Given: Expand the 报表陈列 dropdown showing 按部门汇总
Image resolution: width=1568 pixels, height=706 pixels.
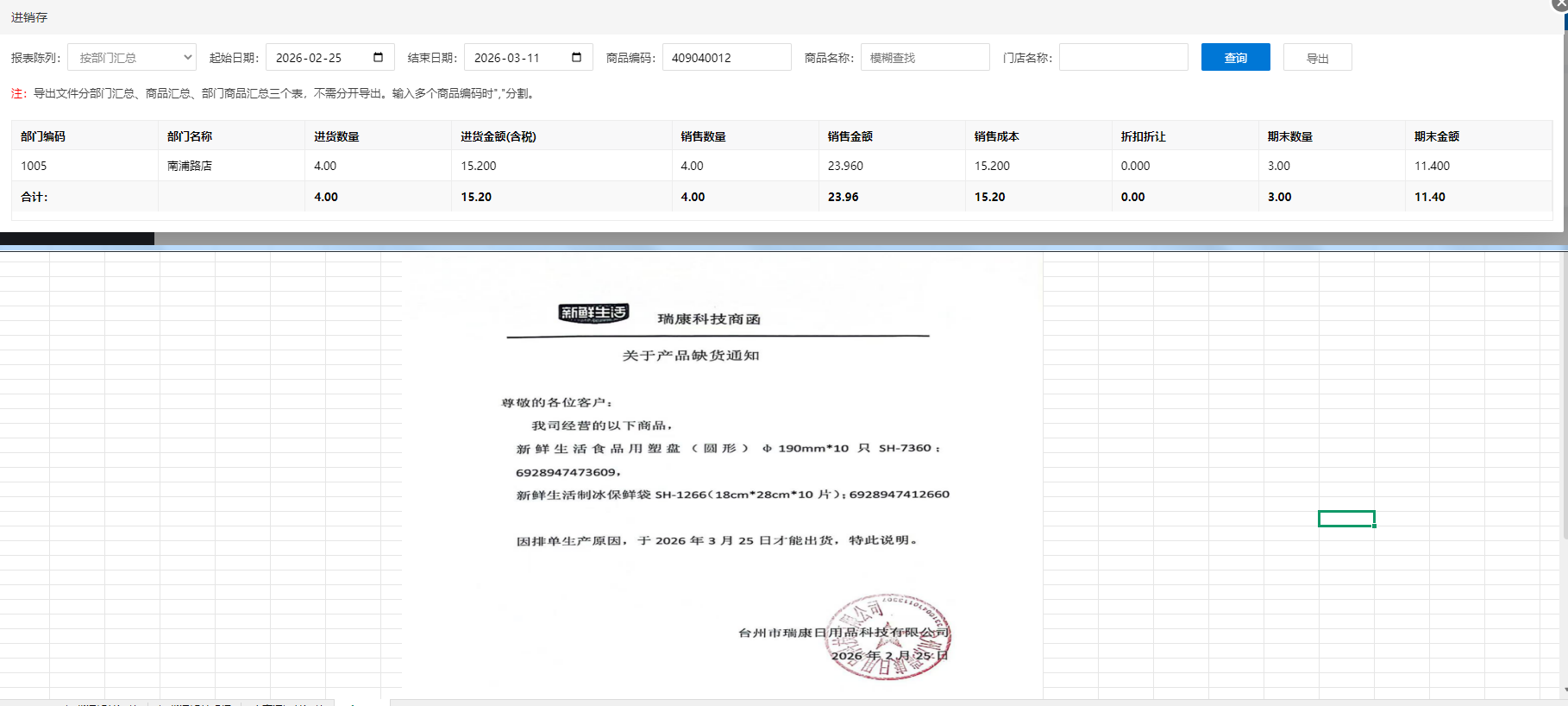Looking at the screenshot, I should tap(132, 58).
